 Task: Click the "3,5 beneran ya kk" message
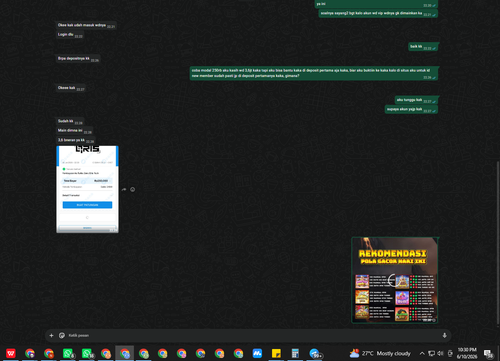click(76, 140)
